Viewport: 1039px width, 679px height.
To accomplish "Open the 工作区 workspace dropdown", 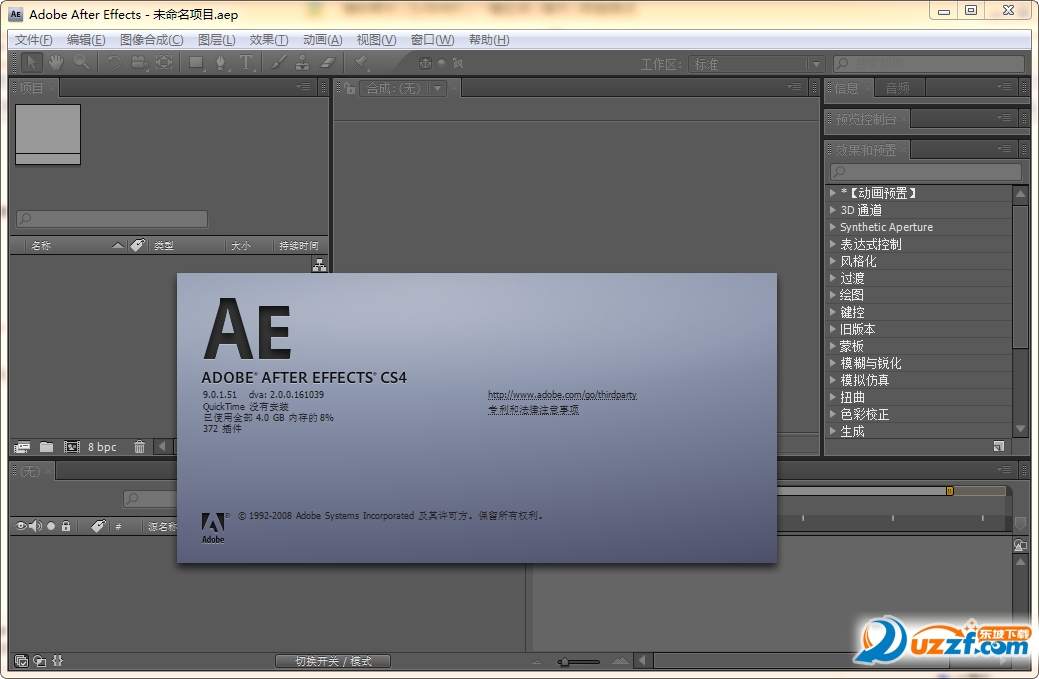I will click(756, 64).
